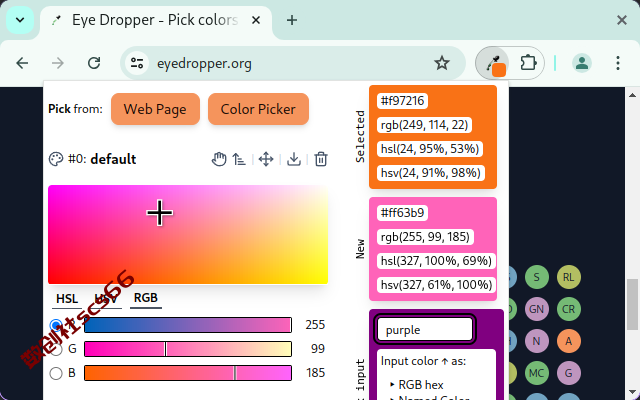Click the green CR circle avatar

pyautogui.click(x=569, y=309)
